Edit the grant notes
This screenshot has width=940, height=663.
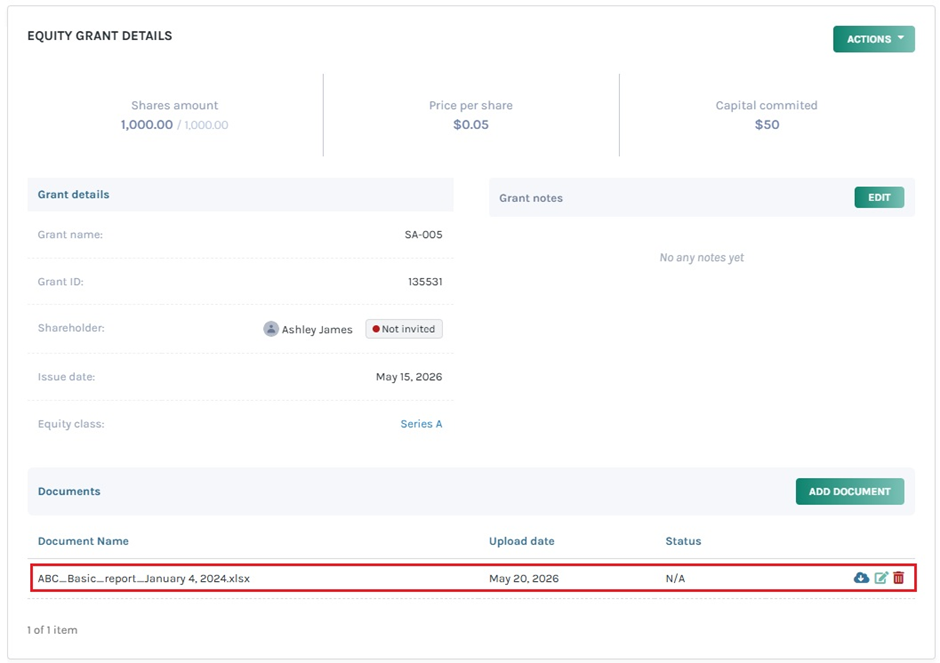click(879, 197)
